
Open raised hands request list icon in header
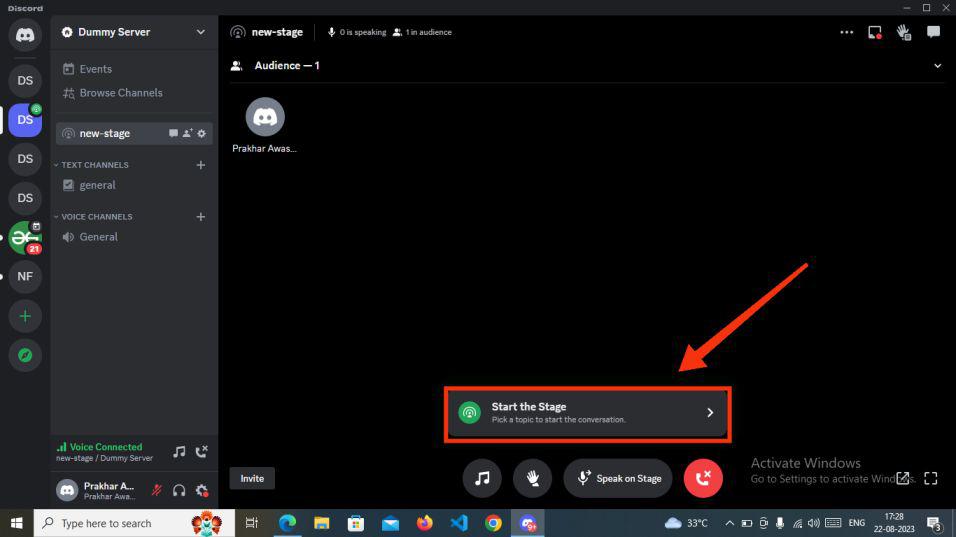click(x=904, y=32)
